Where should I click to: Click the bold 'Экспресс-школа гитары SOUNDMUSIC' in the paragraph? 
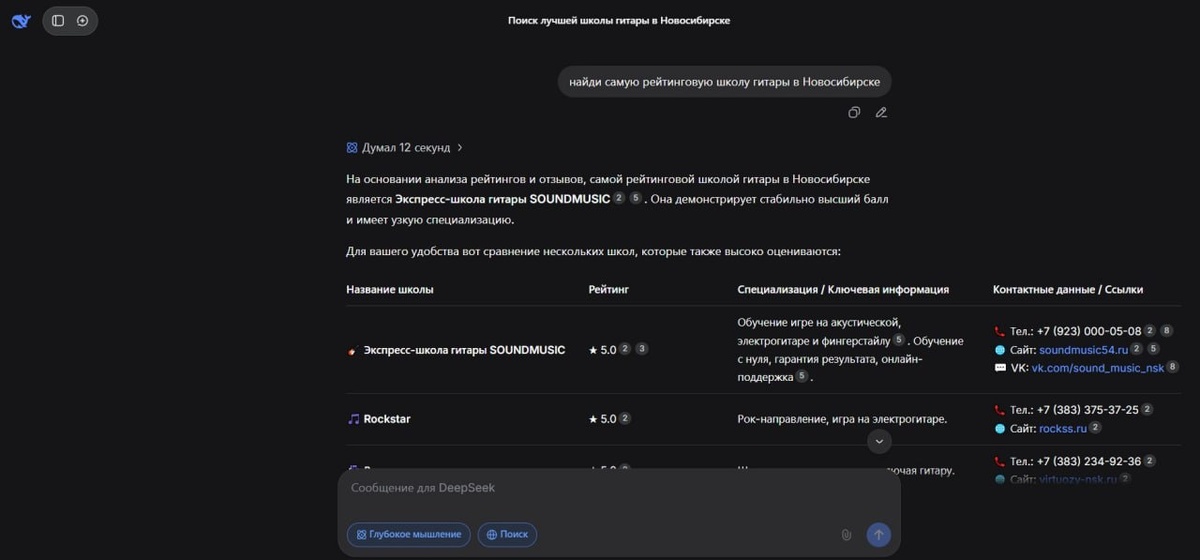pos(502,199)
